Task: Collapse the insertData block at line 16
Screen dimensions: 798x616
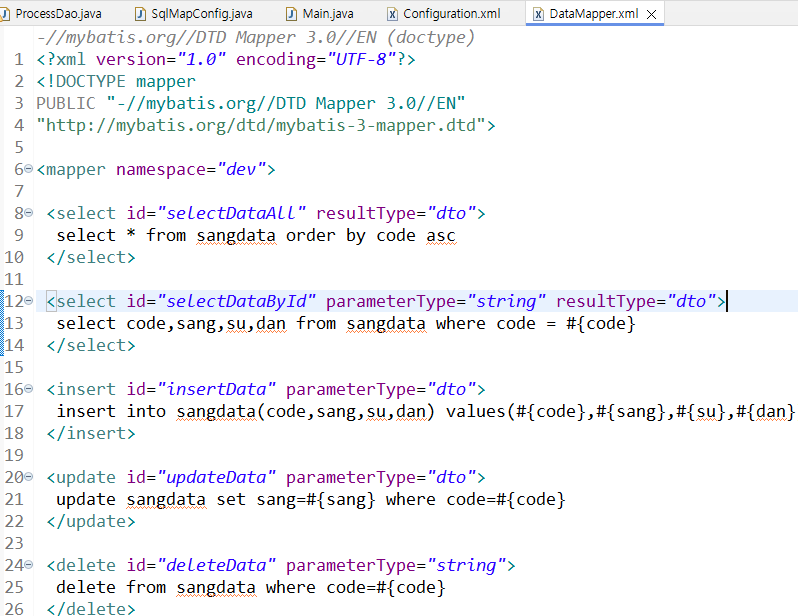Action: (x=29, y=388)
